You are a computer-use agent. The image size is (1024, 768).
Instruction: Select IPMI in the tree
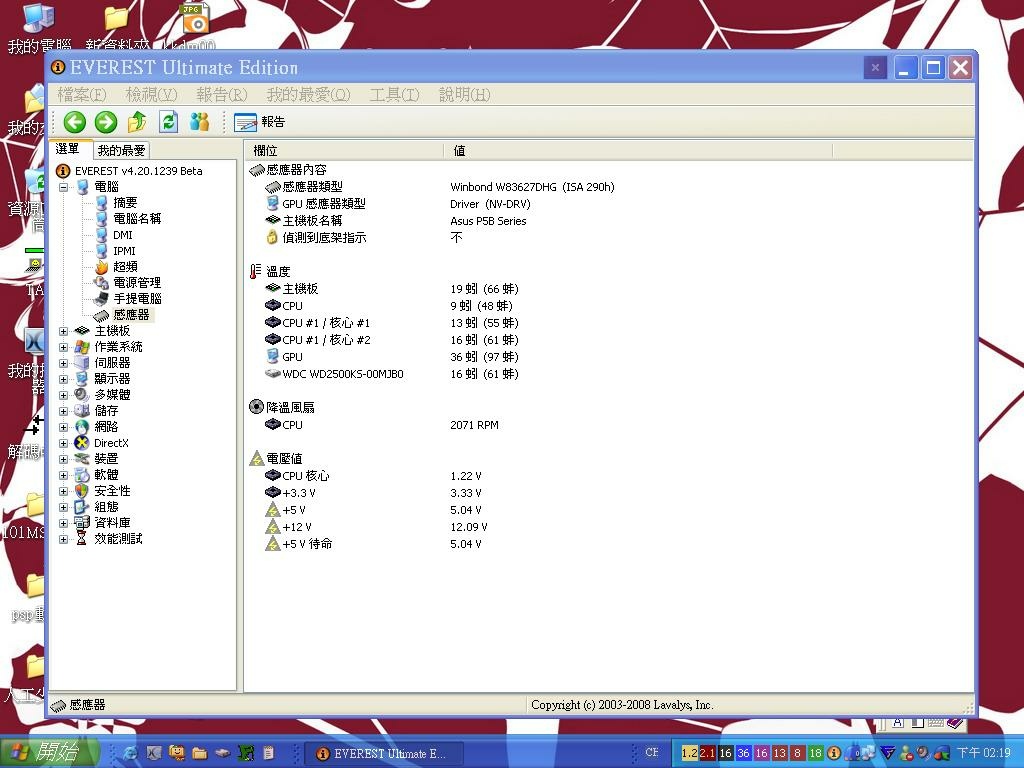pyautogui.click(x=124, y=251)
